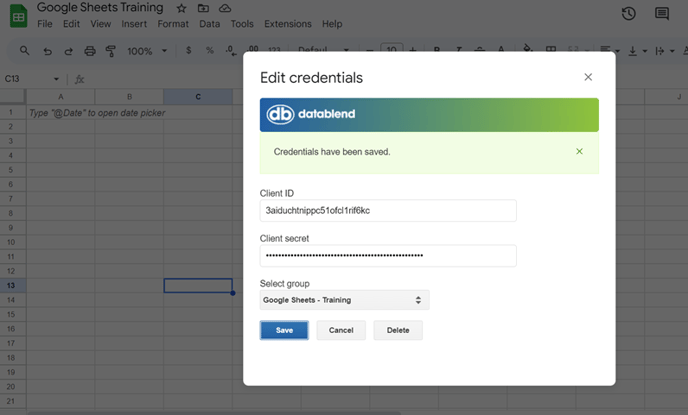Apply currency dollar format
The height and width of the screenshot is (415, 688).
click(189, 50)
